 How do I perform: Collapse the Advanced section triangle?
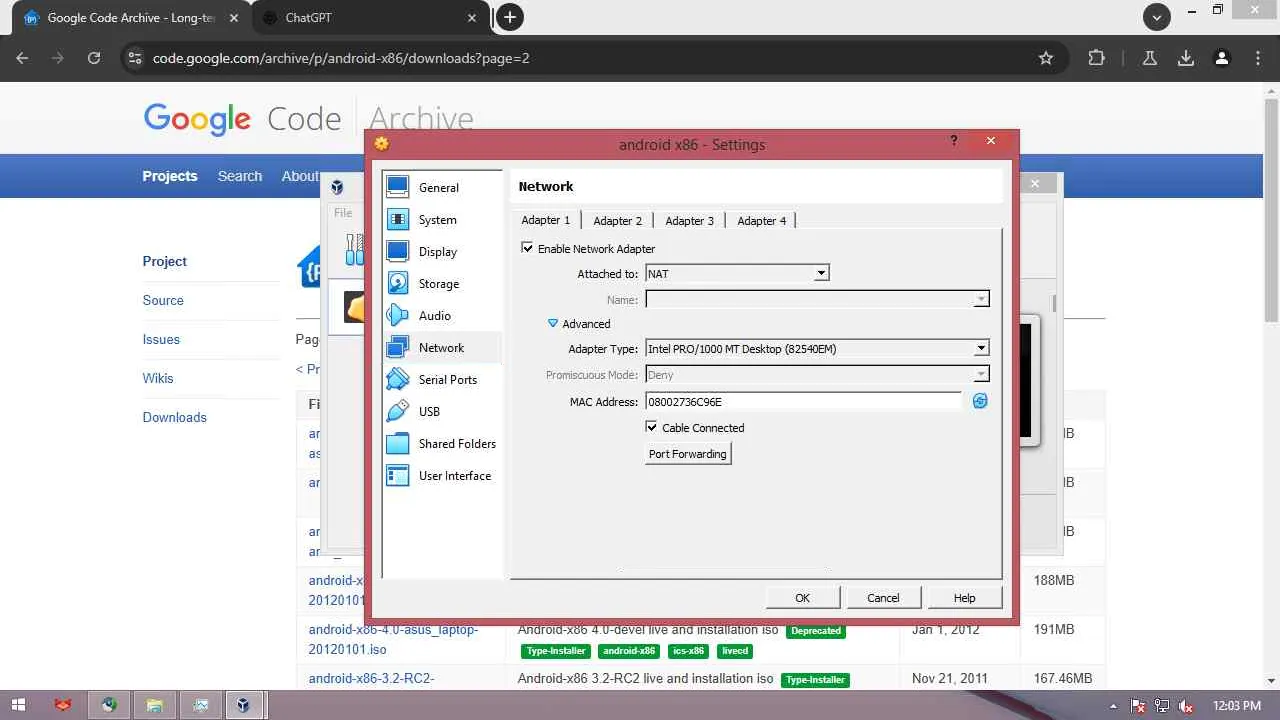[553, 323]
